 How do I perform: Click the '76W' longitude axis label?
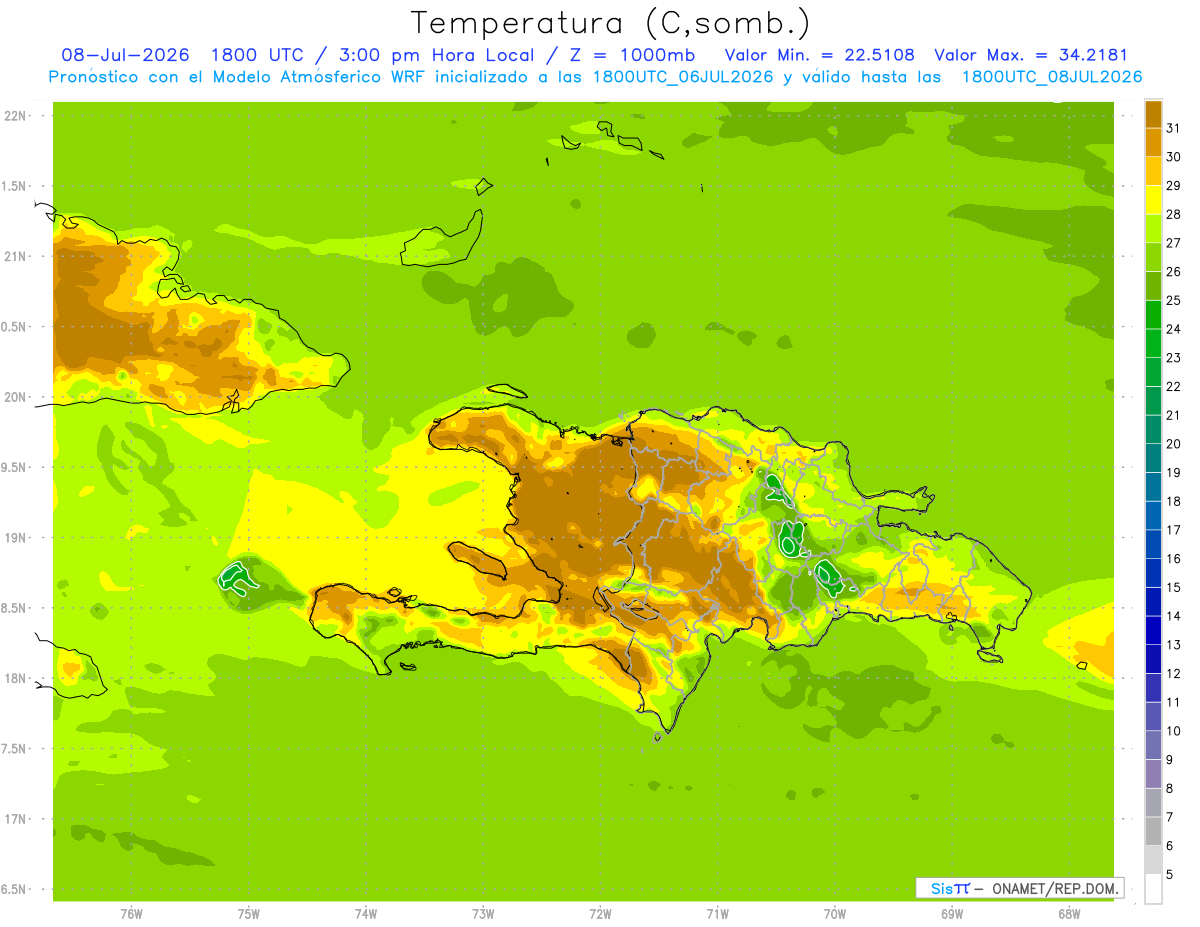pyautogui.click(x=131, y=914)
